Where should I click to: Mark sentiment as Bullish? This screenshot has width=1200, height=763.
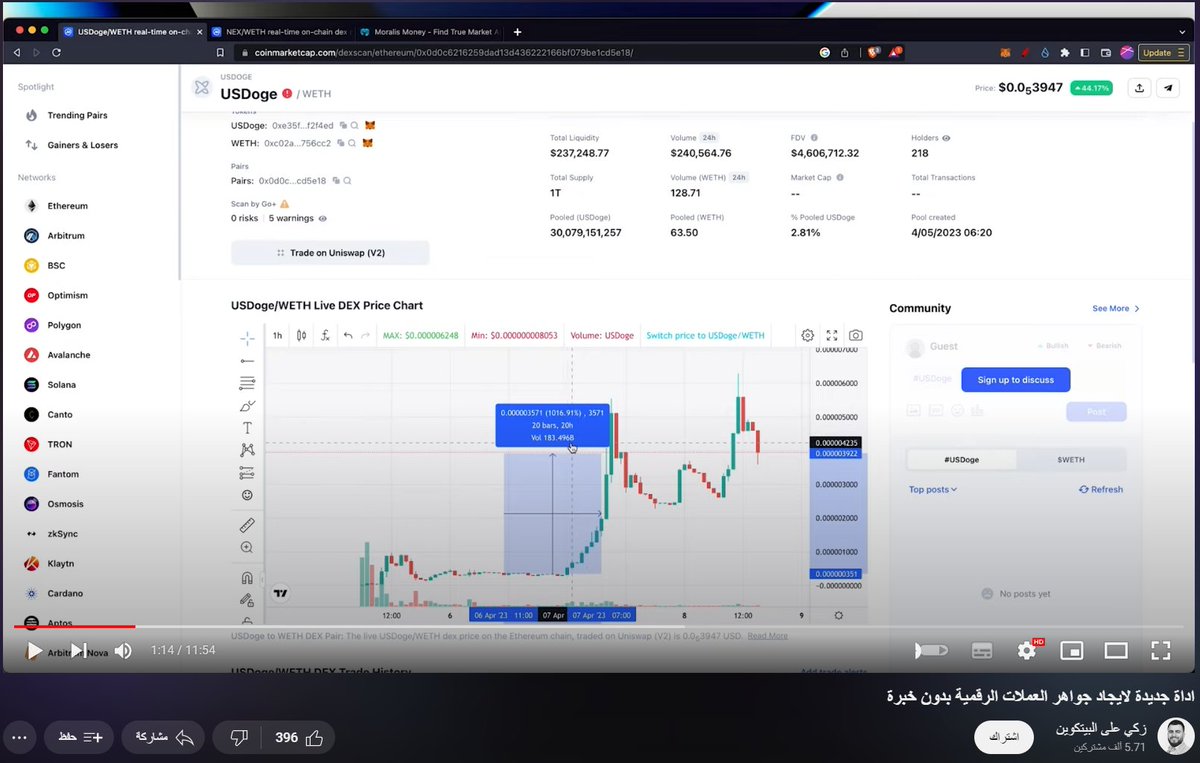(x=1052, y=346)
